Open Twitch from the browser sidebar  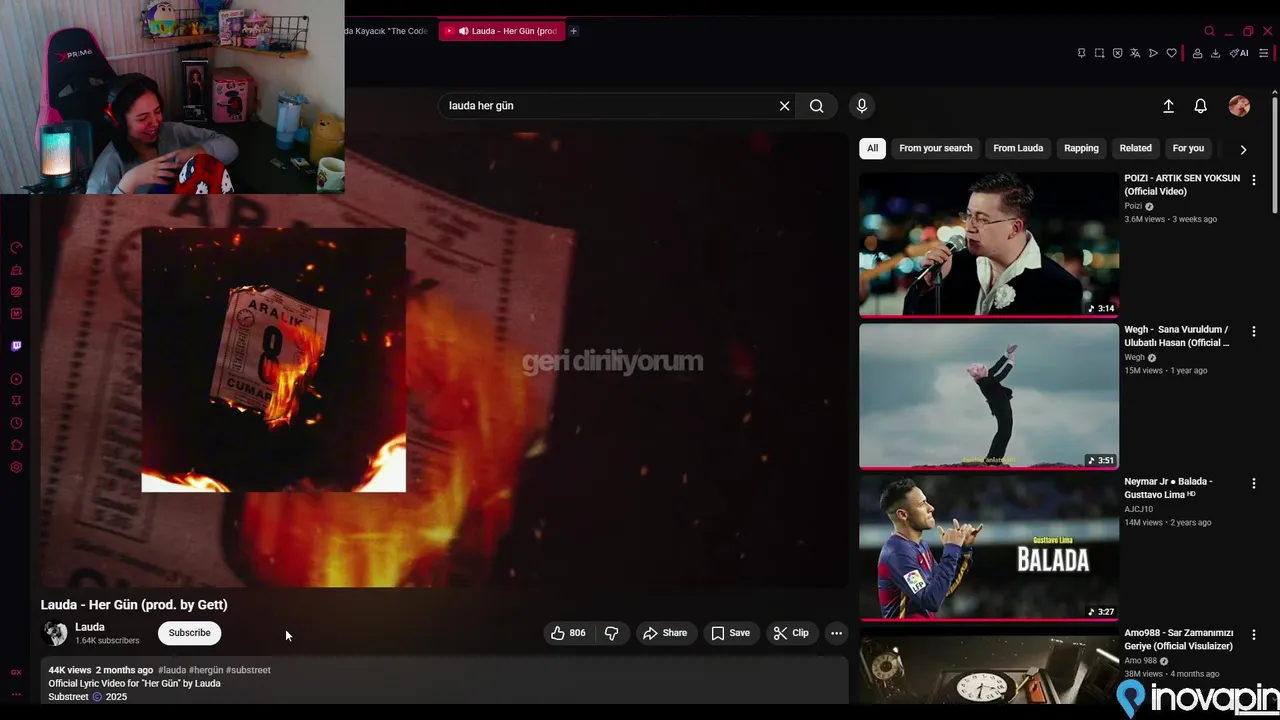coord(16,346)
